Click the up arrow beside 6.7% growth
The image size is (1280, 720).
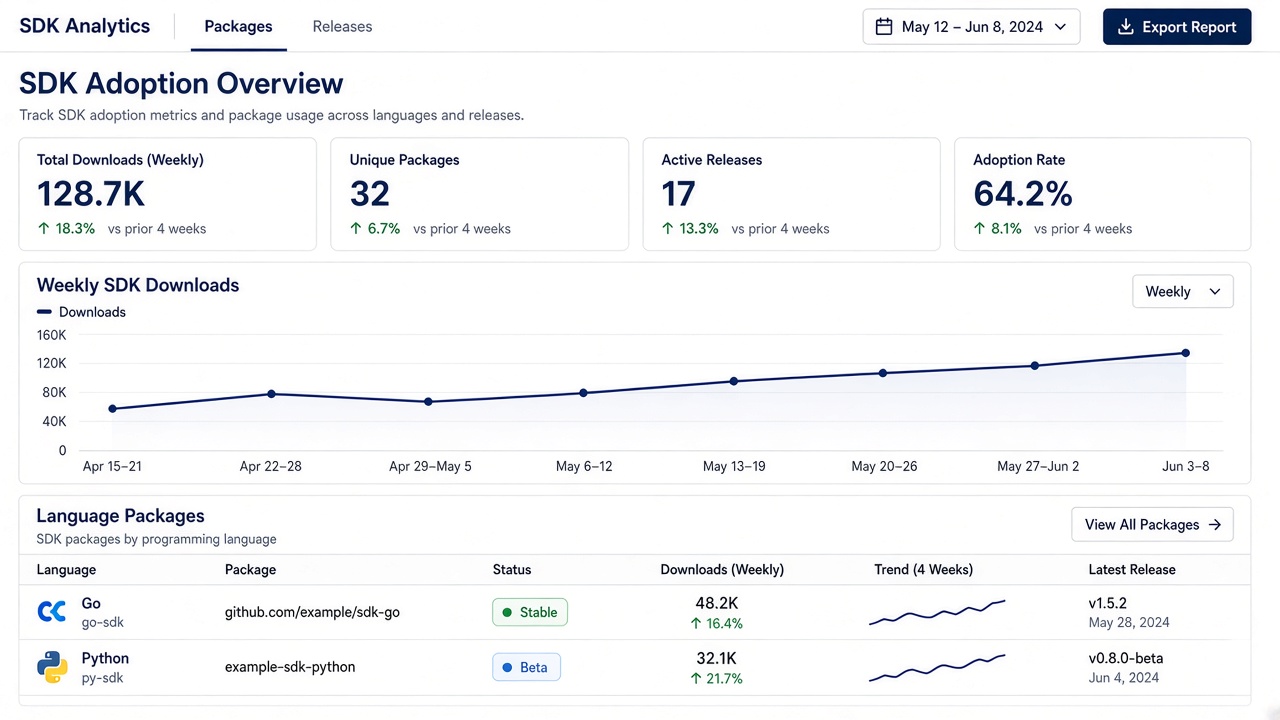pos(355,228)
